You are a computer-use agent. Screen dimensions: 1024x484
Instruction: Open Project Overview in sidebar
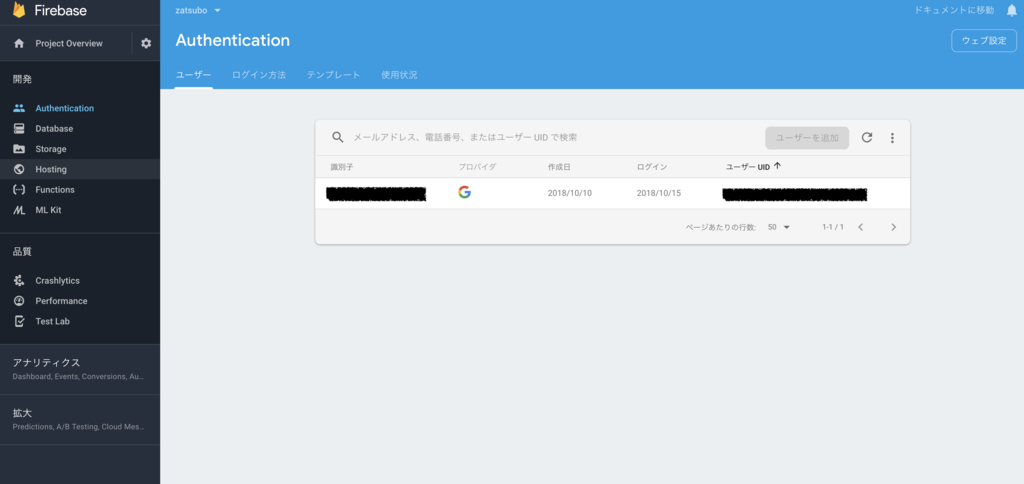69,43
